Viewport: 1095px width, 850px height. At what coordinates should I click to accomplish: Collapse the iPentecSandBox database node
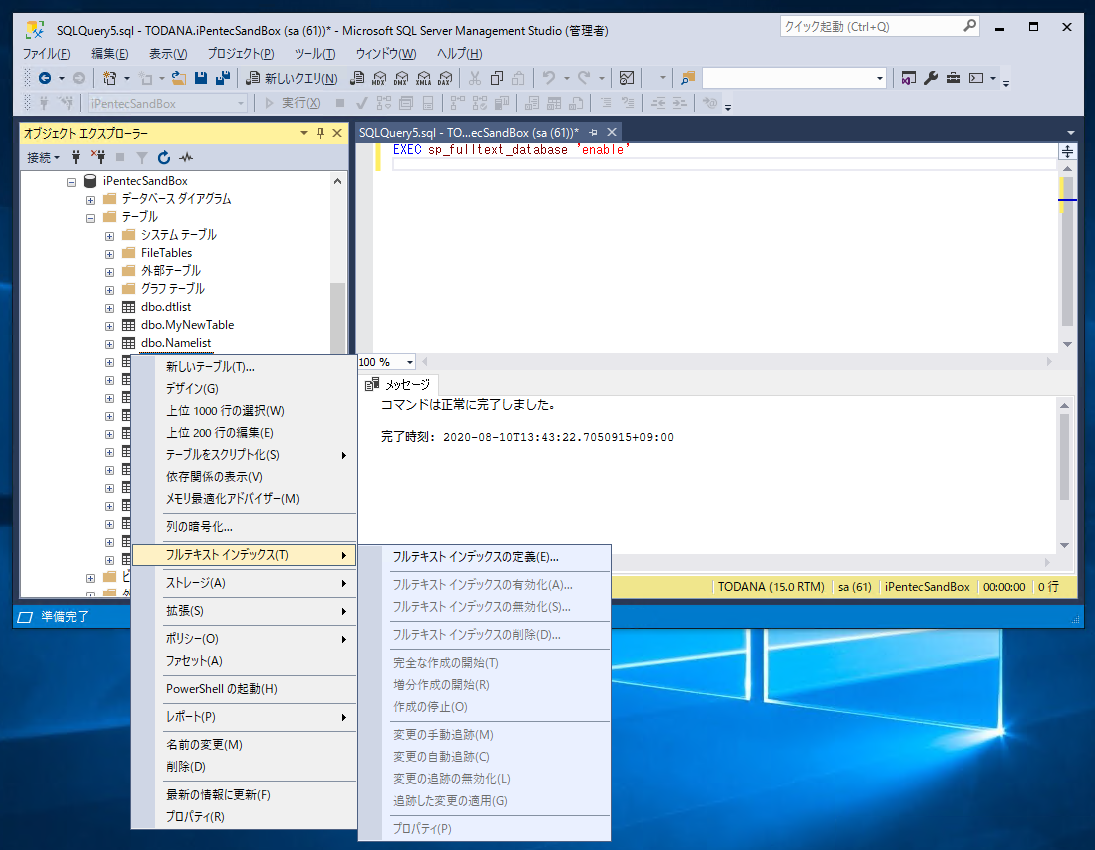(x=71, y=183)
